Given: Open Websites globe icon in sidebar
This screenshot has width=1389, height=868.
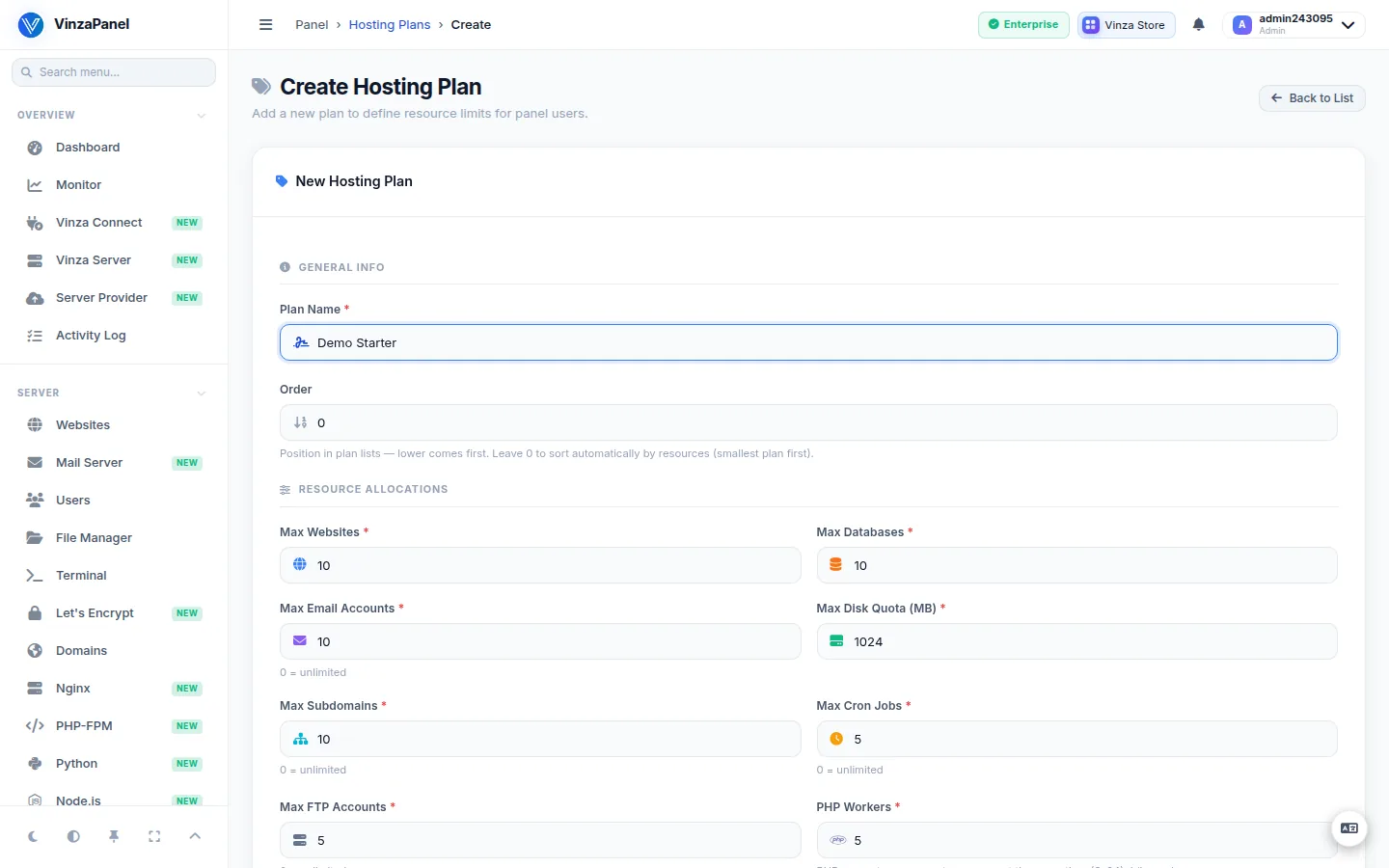Looking at the screenshot, I should coord(35,425).
